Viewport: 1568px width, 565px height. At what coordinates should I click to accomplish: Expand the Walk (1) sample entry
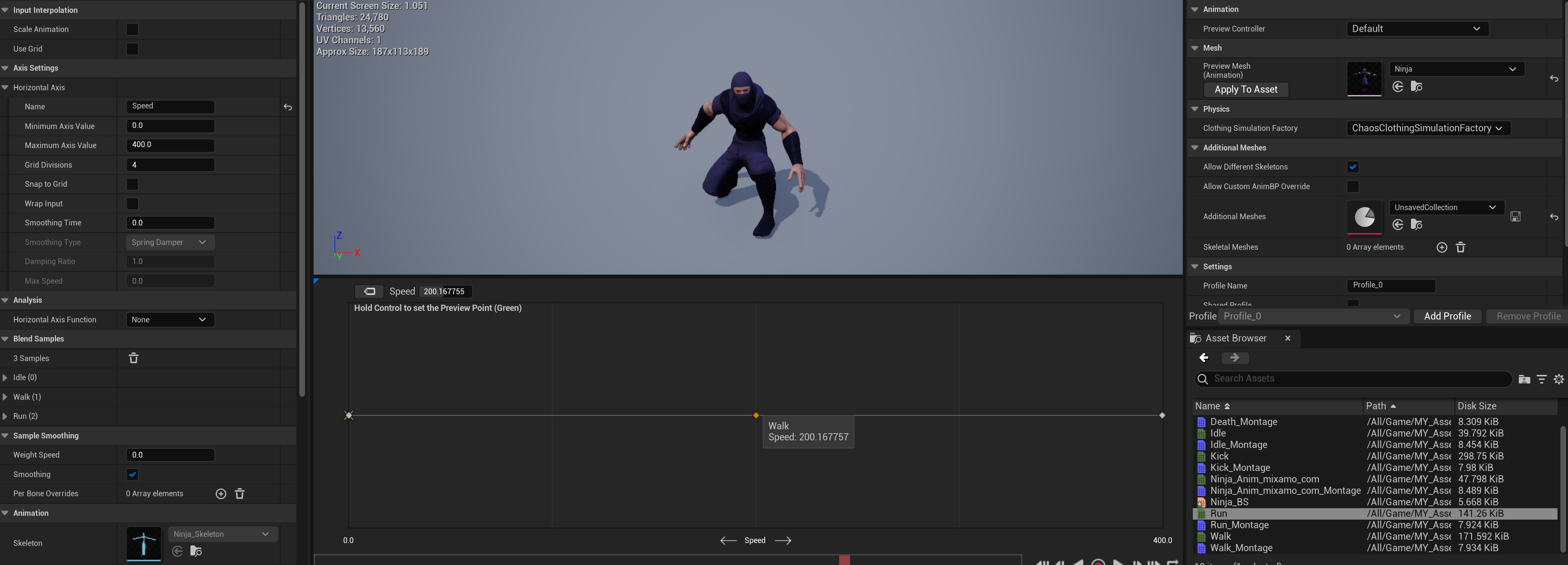tap(5, 397)
